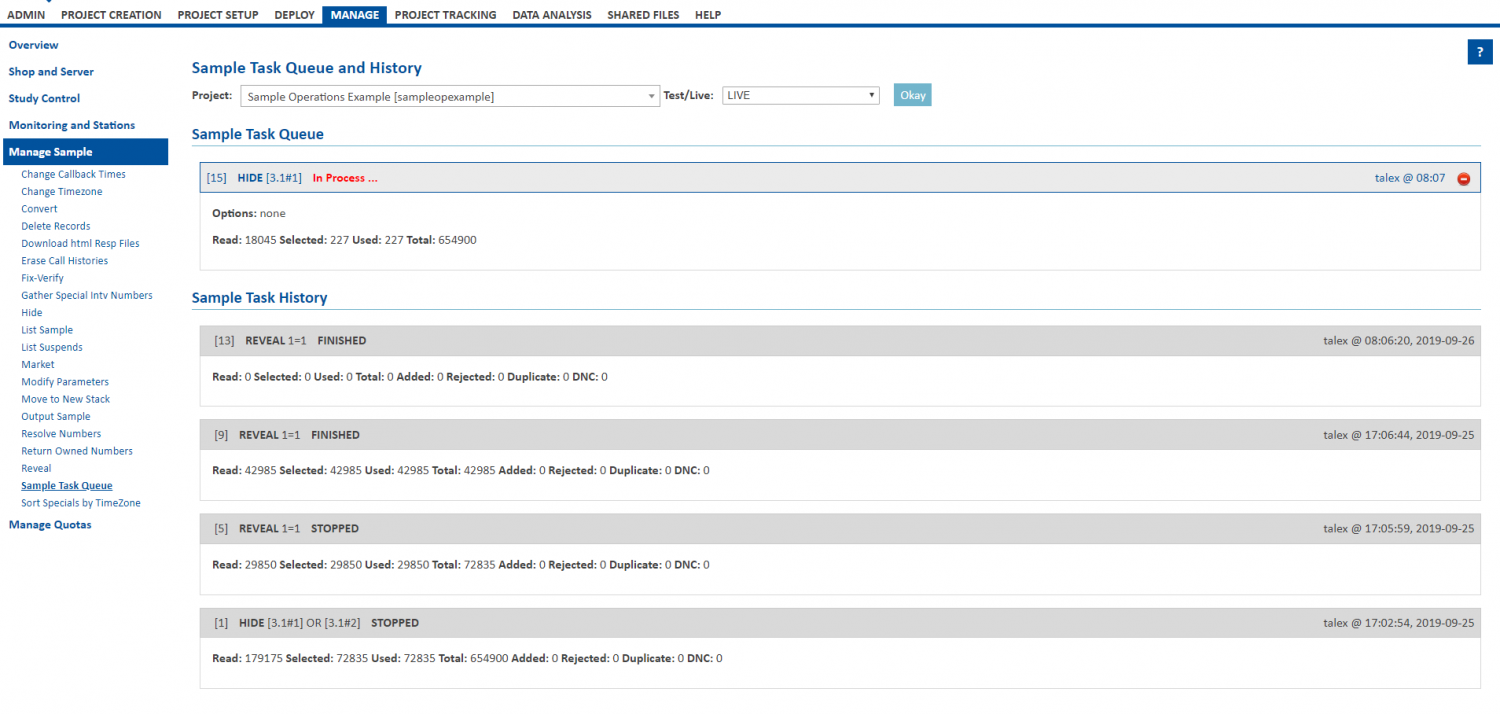
Task: Select the DATA ANALYSIS tab
Action: tap(551, 14)
